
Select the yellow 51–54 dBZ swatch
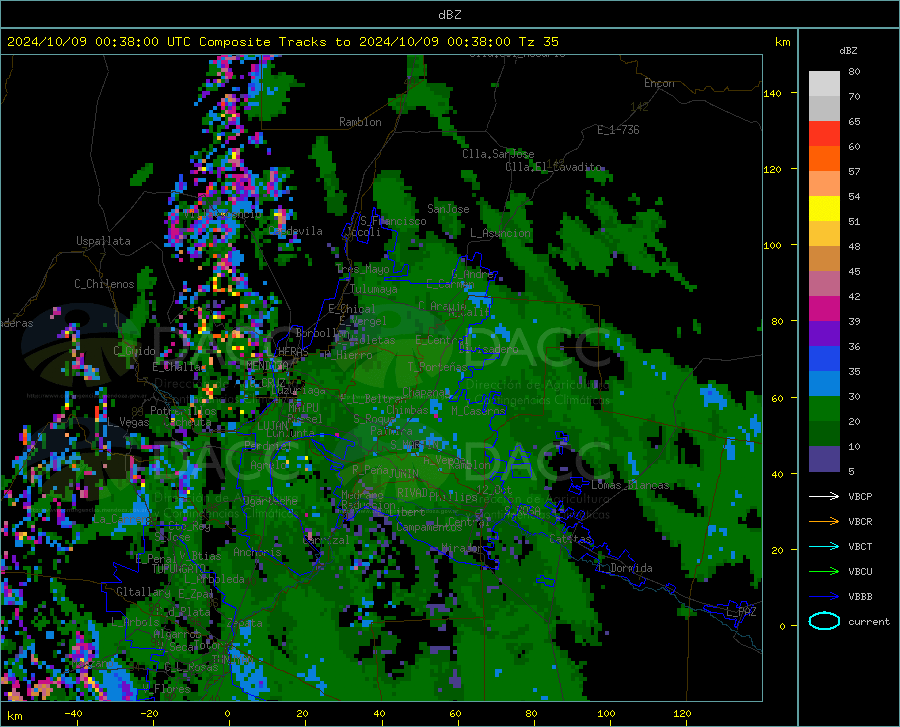point(824,209)
